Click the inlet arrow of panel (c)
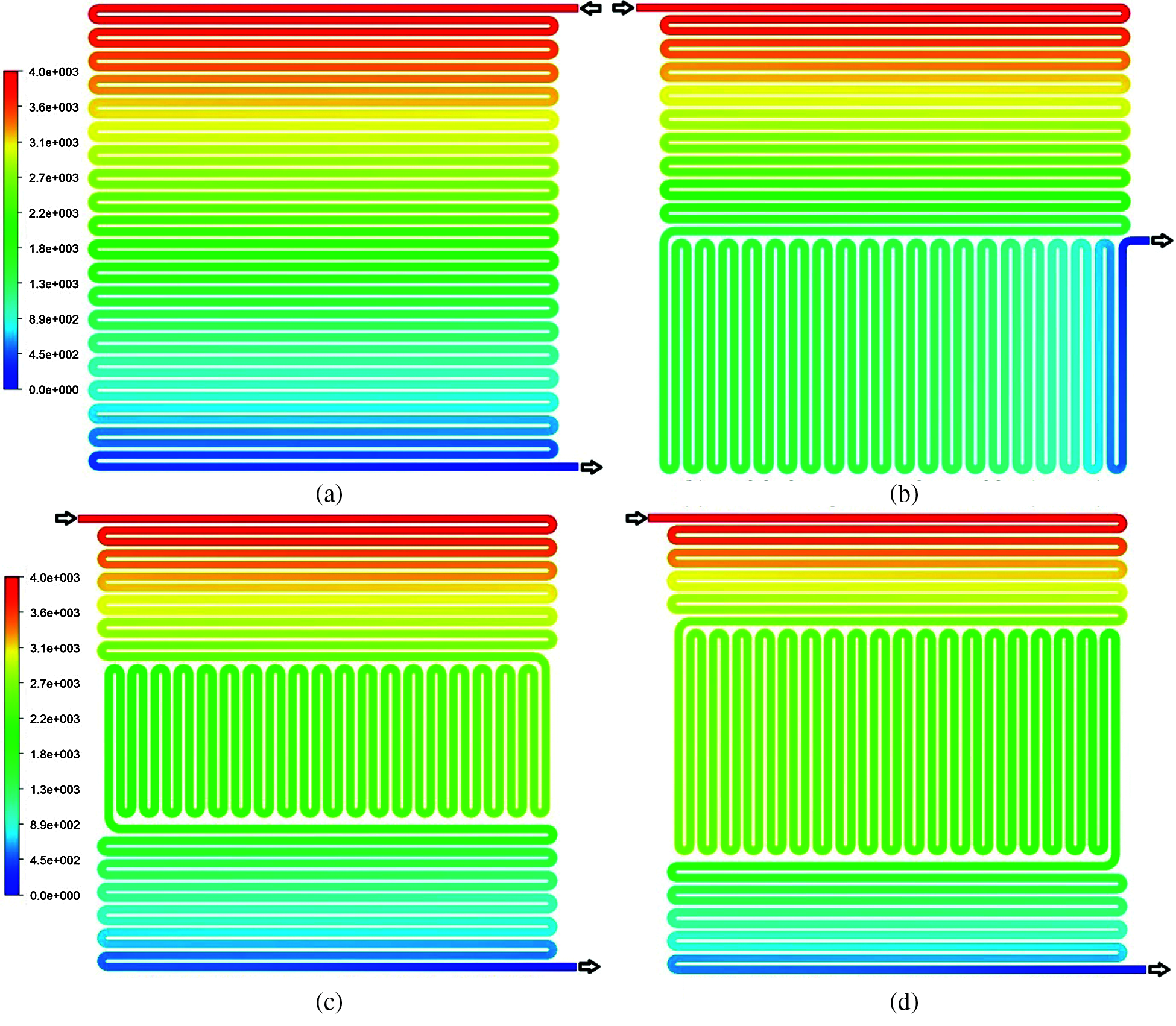Image resolution: width=1176 pixels, height=1026 pixels. (x=66, y=518)
